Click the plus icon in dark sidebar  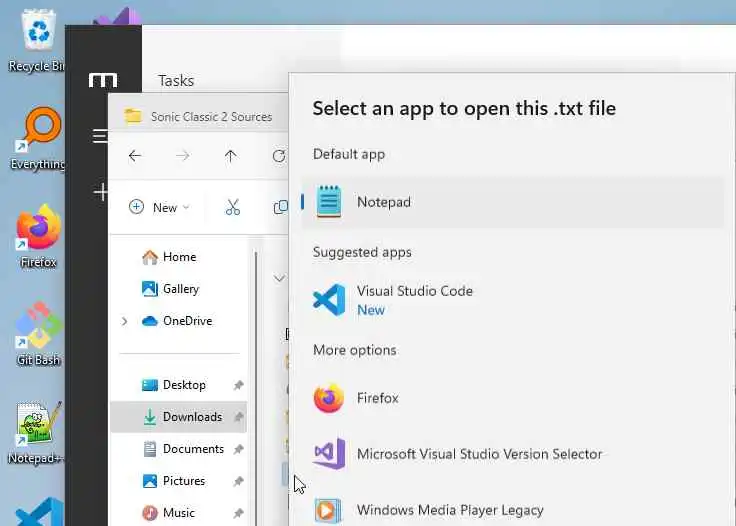coord(100,192)
